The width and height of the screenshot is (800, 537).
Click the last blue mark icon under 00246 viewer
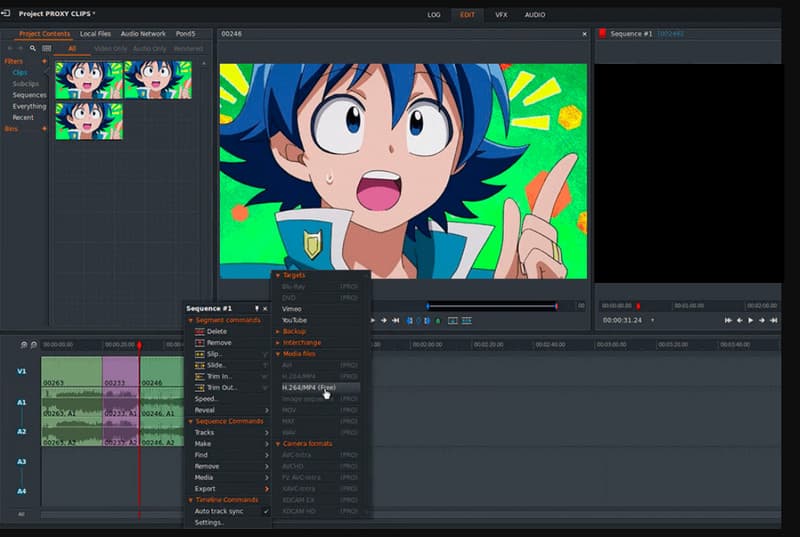pos(427,320)
